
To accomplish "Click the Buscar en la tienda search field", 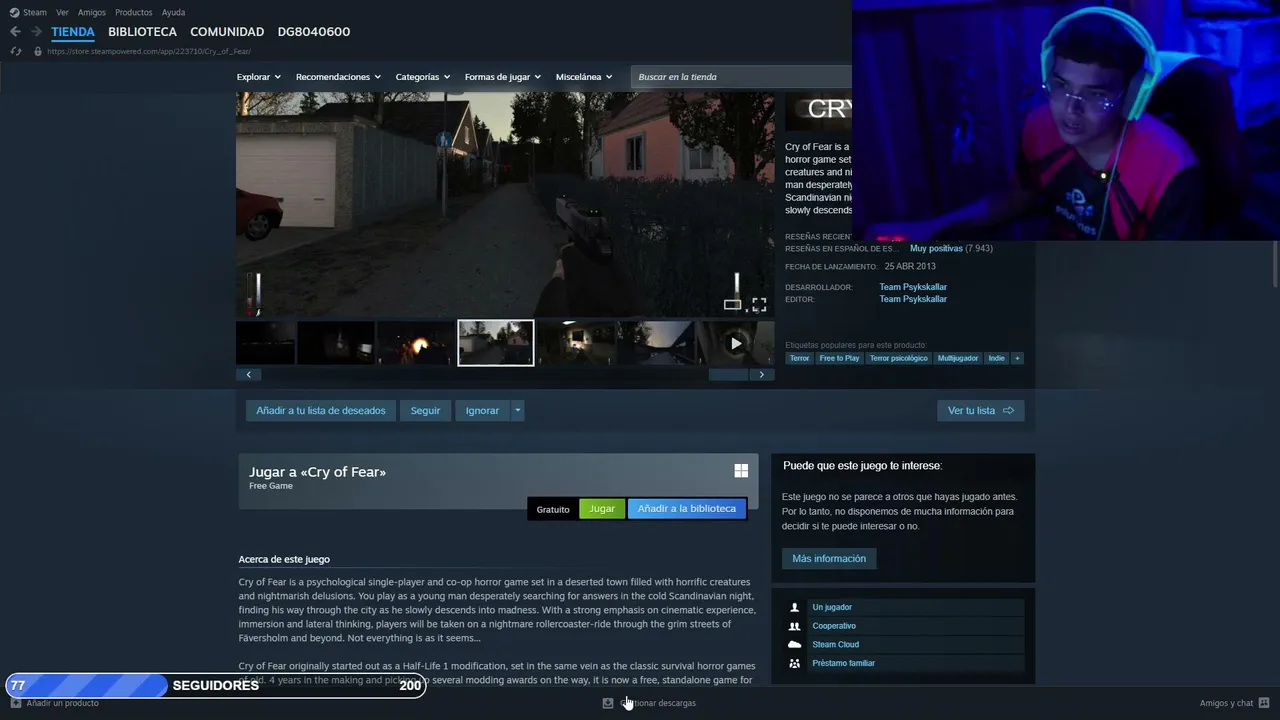I will [740, 77].
